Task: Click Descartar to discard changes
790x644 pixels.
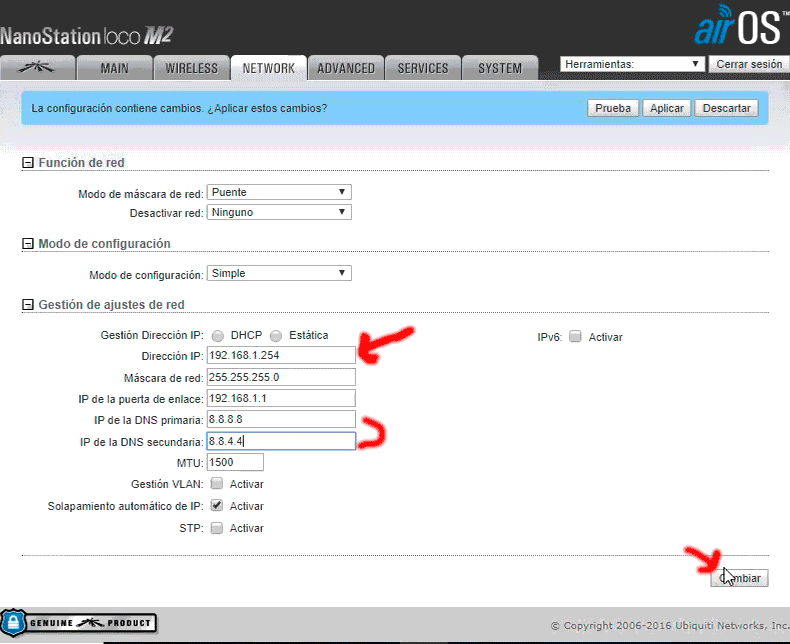Action: tap(727, 108)
